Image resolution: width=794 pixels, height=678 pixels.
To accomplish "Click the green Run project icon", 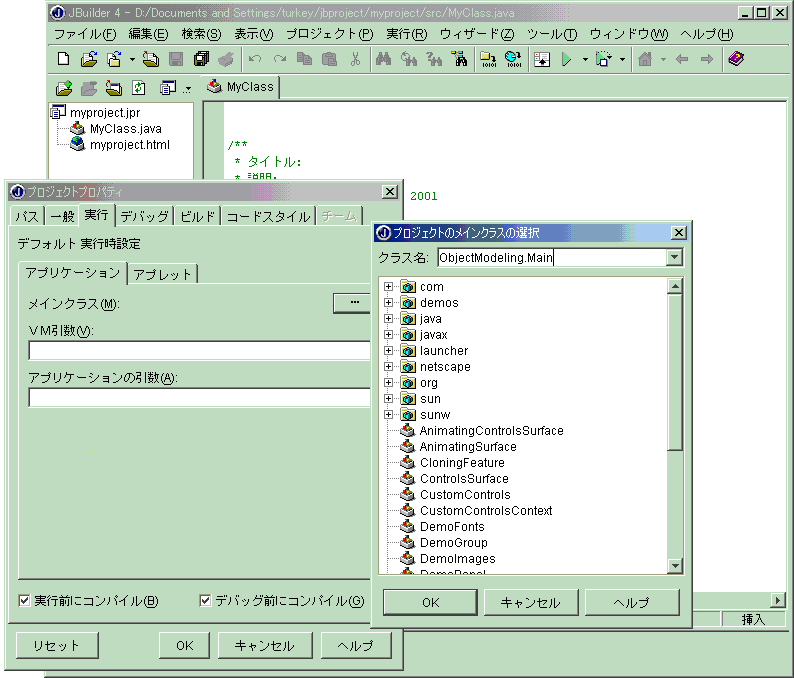I will 566,60.
